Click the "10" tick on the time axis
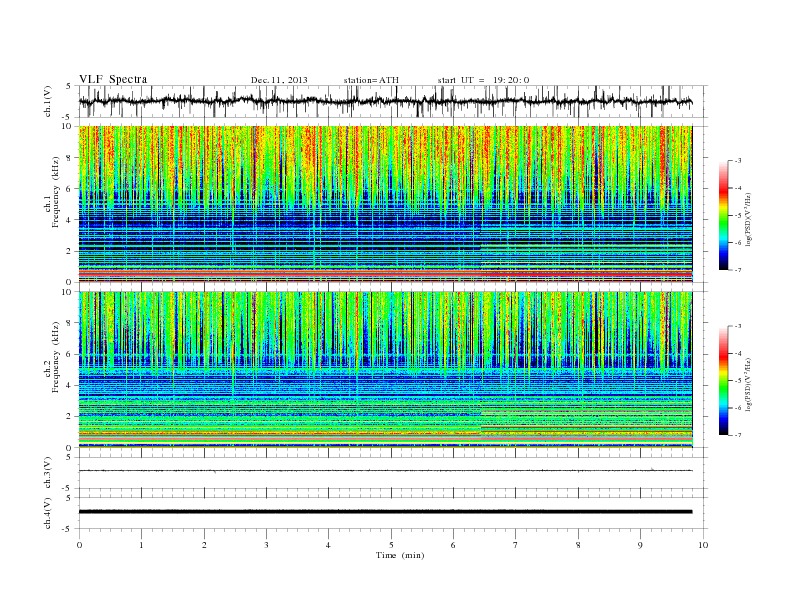792x612 pixels. tap(703, 545)
